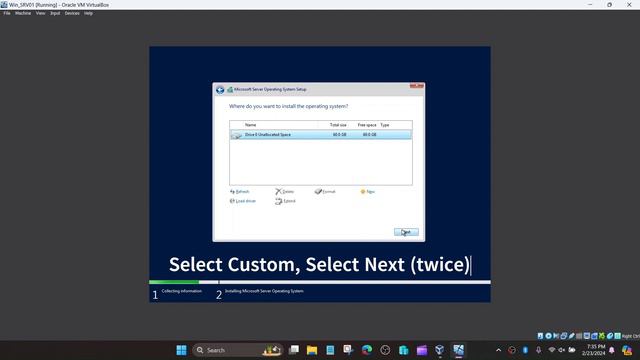Open OBS Studio from the taskbar
The width and height of the screenshot is (640, 360).
[385, 350]
